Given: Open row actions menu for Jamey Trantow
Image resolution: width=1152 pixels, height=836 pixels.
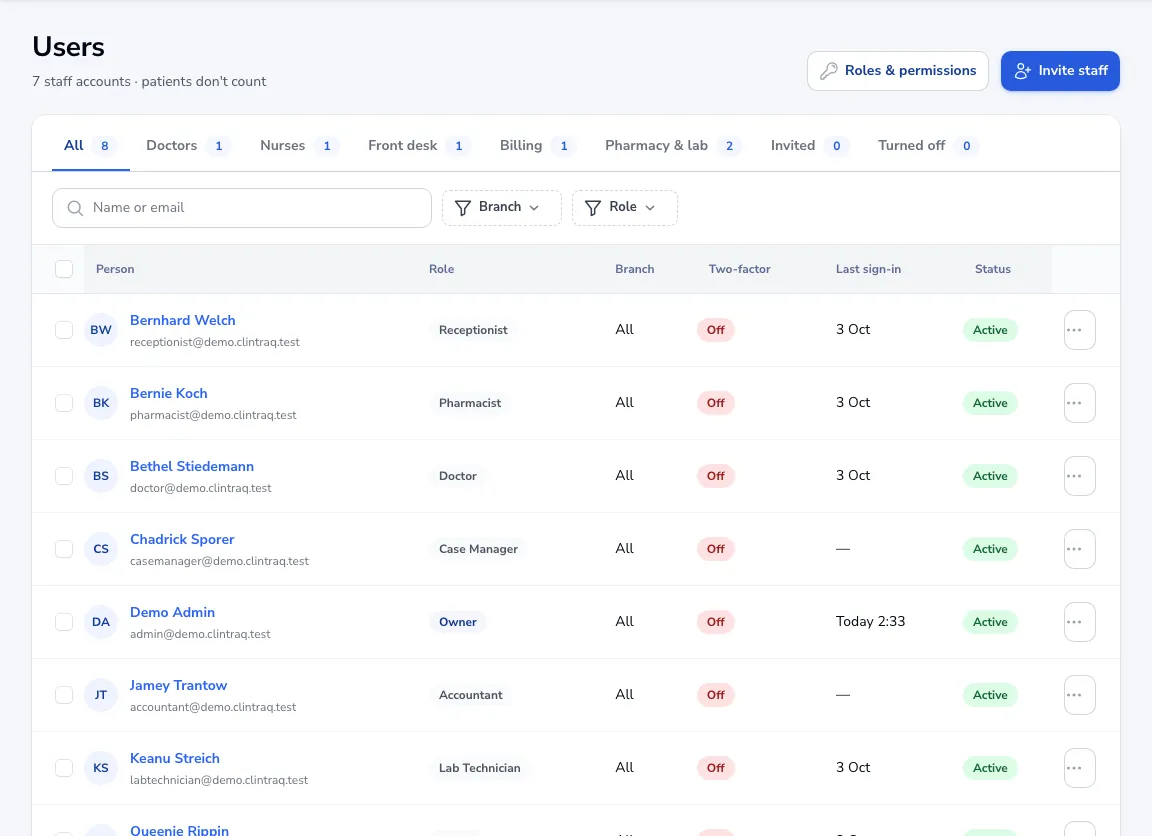Looking at the screenshot, I should pyautogui.click(x=1079, y=695).
